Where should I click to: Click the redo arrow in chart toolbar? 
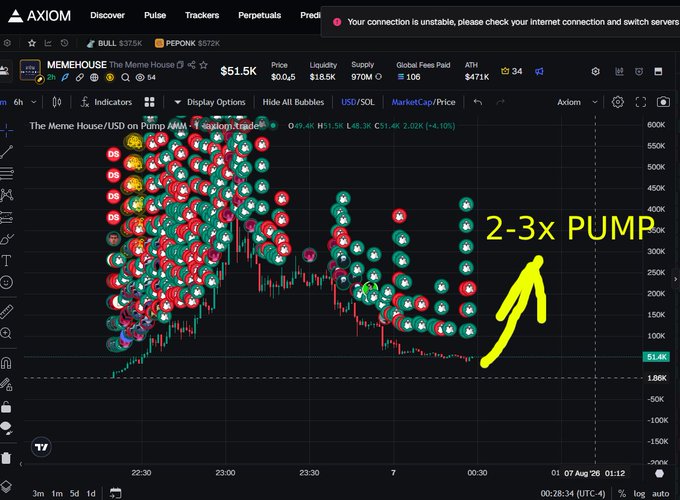[x=500, y=102]
